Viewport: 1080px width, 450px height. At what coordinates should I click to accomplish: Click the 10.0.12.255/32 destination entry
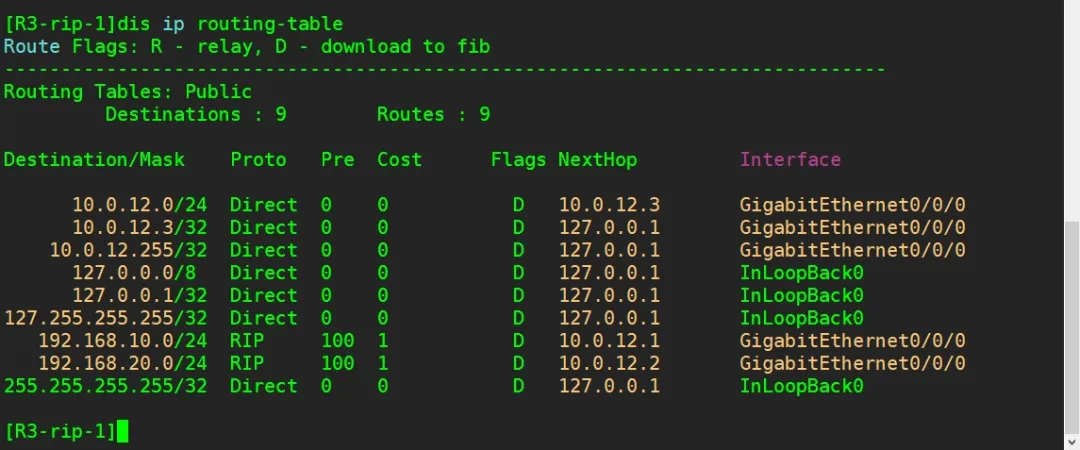coord(127,250)
